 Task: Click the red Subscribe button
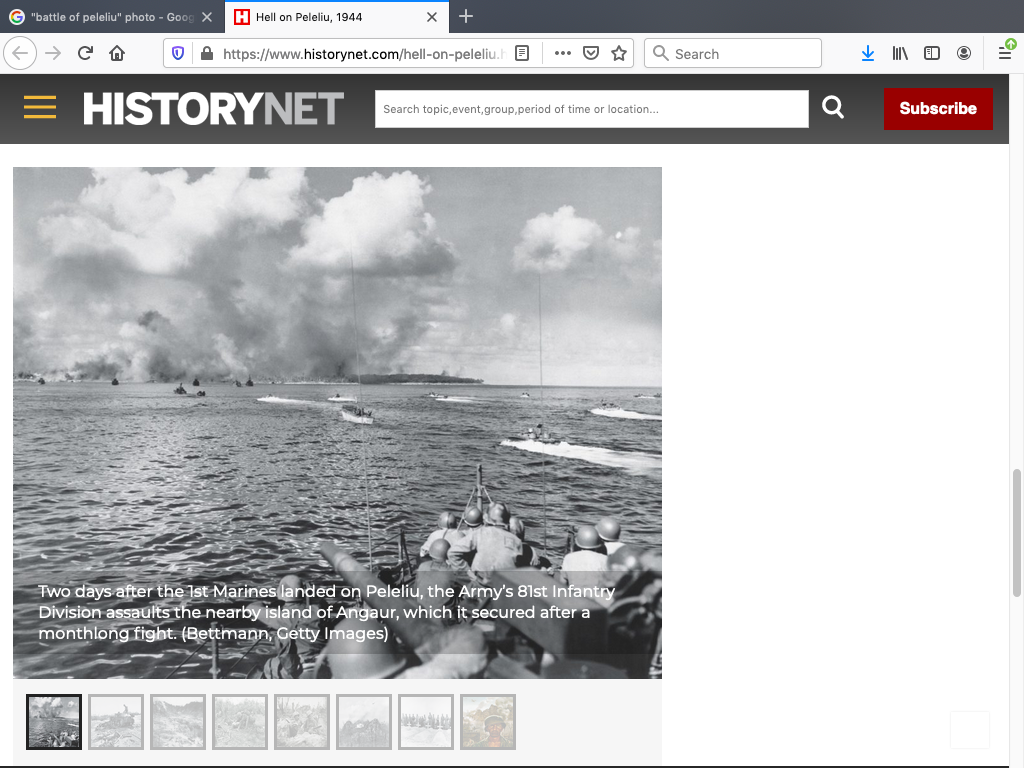point(937,109)
